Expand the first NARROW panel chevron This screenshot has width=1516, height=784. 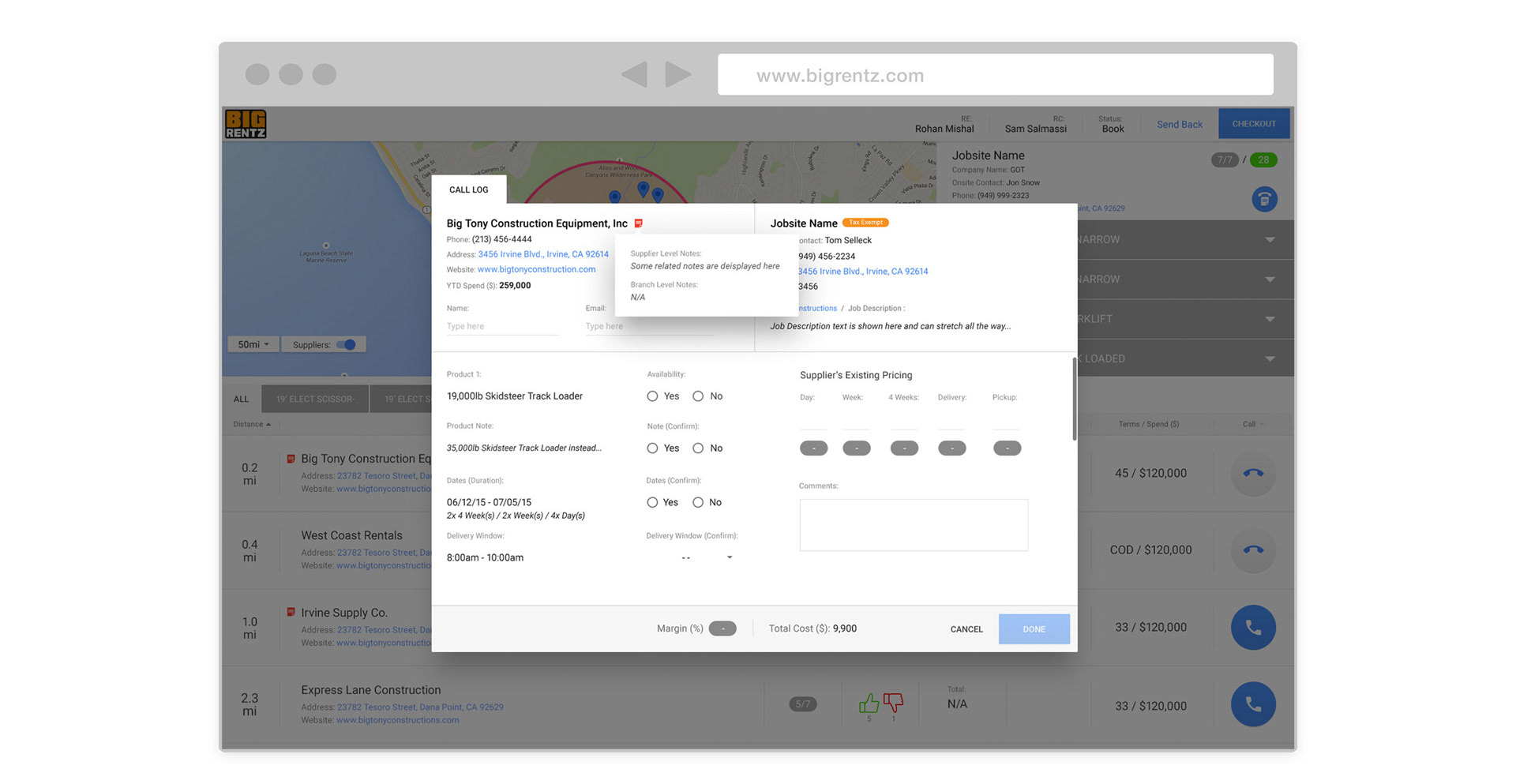(x=1270, y=239)
